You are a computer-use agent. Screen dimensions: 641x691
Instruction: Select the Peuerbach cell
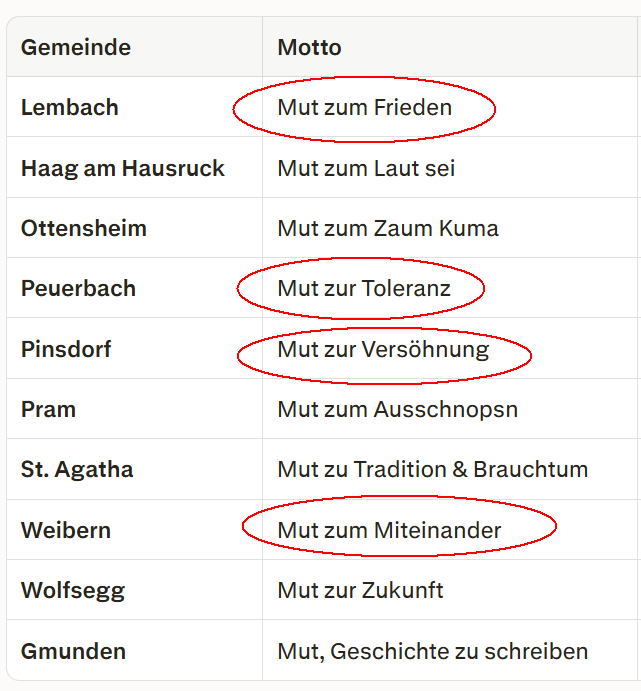[x=78, y=289]
